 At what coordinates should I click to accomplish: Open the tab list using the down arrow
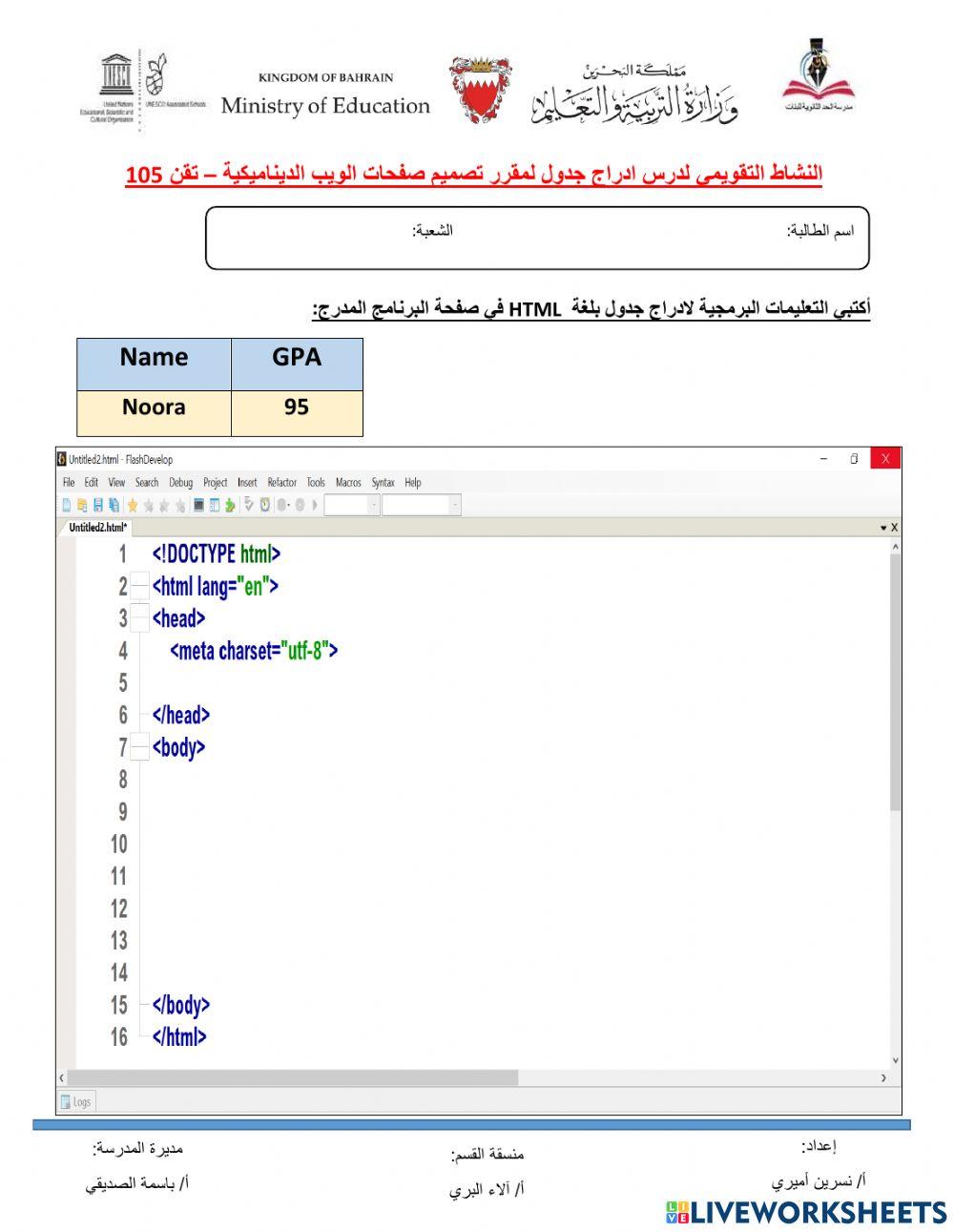tap(885, 526)
